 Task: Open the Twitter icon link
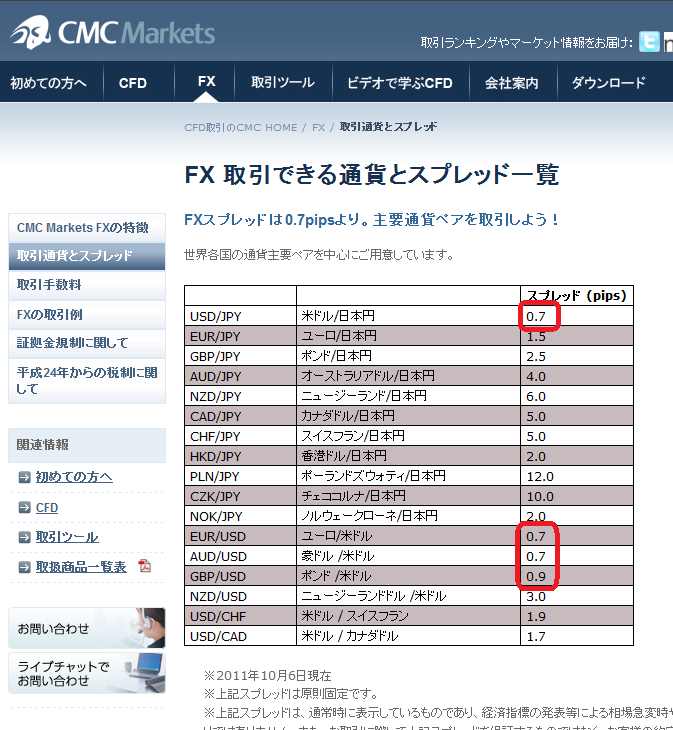[x=650, y=42]
